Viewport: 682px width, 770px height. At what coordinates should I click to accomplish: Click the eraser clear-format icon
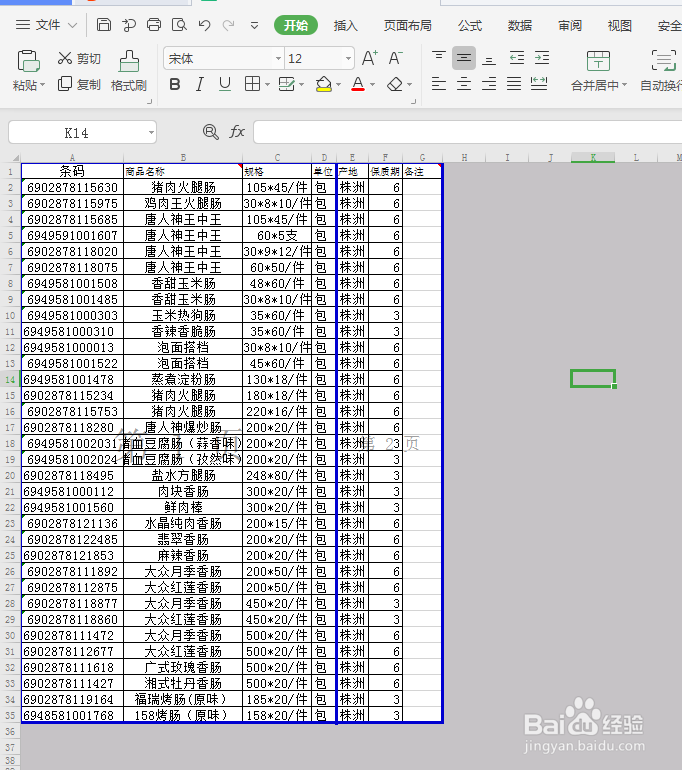[395, 84]
